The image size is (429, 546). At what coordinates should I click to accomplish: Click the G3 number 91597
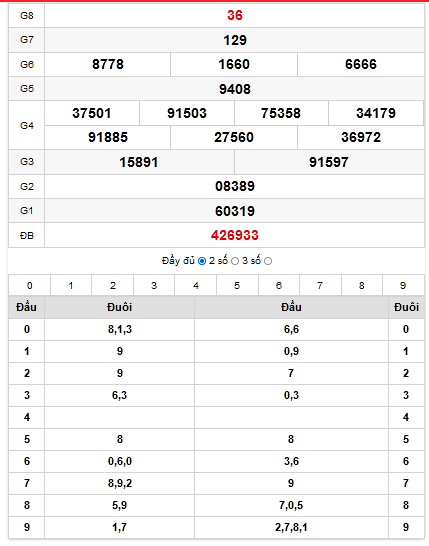click(329, 162)
